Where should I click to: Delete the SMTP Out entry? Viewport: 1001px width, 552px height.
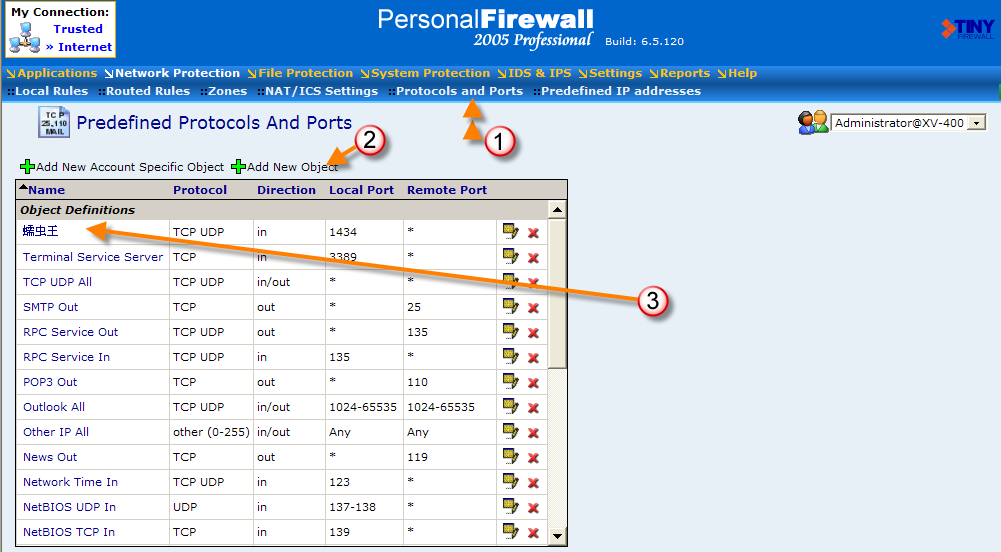(x=533, y=308)
